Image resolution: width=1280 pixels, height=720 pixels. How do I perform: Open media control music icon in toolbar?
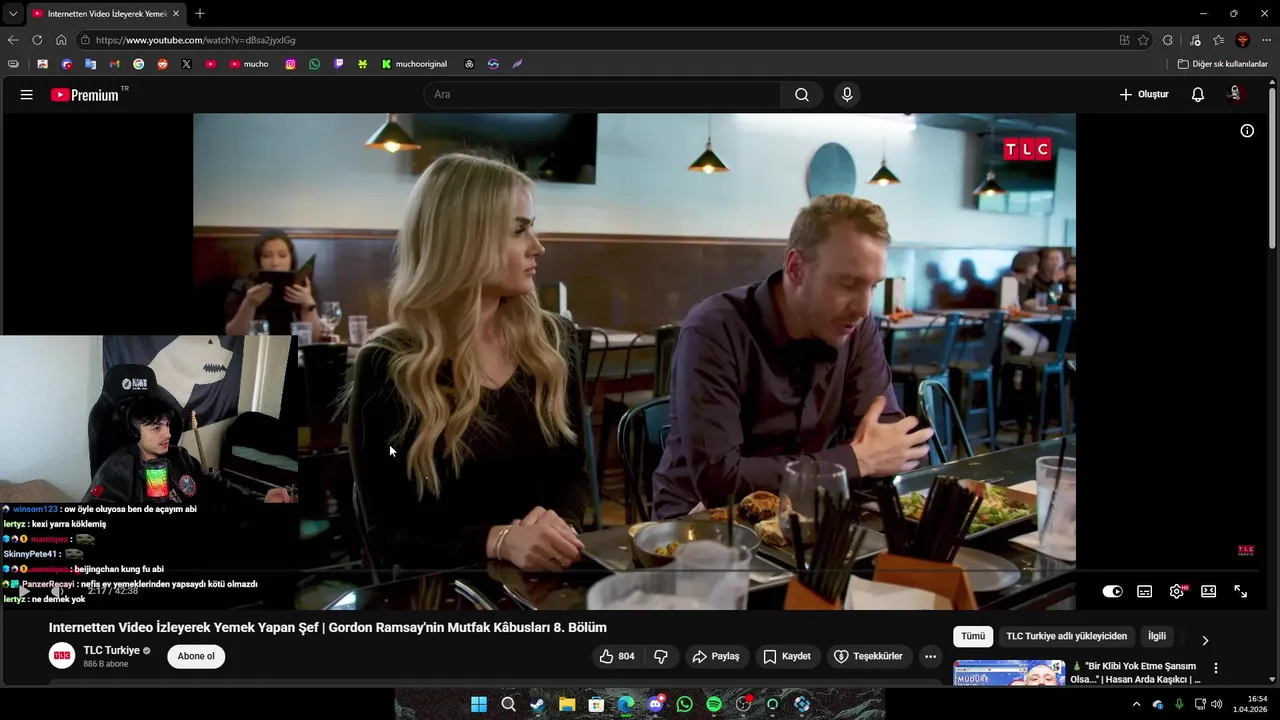click(1195, 40)
